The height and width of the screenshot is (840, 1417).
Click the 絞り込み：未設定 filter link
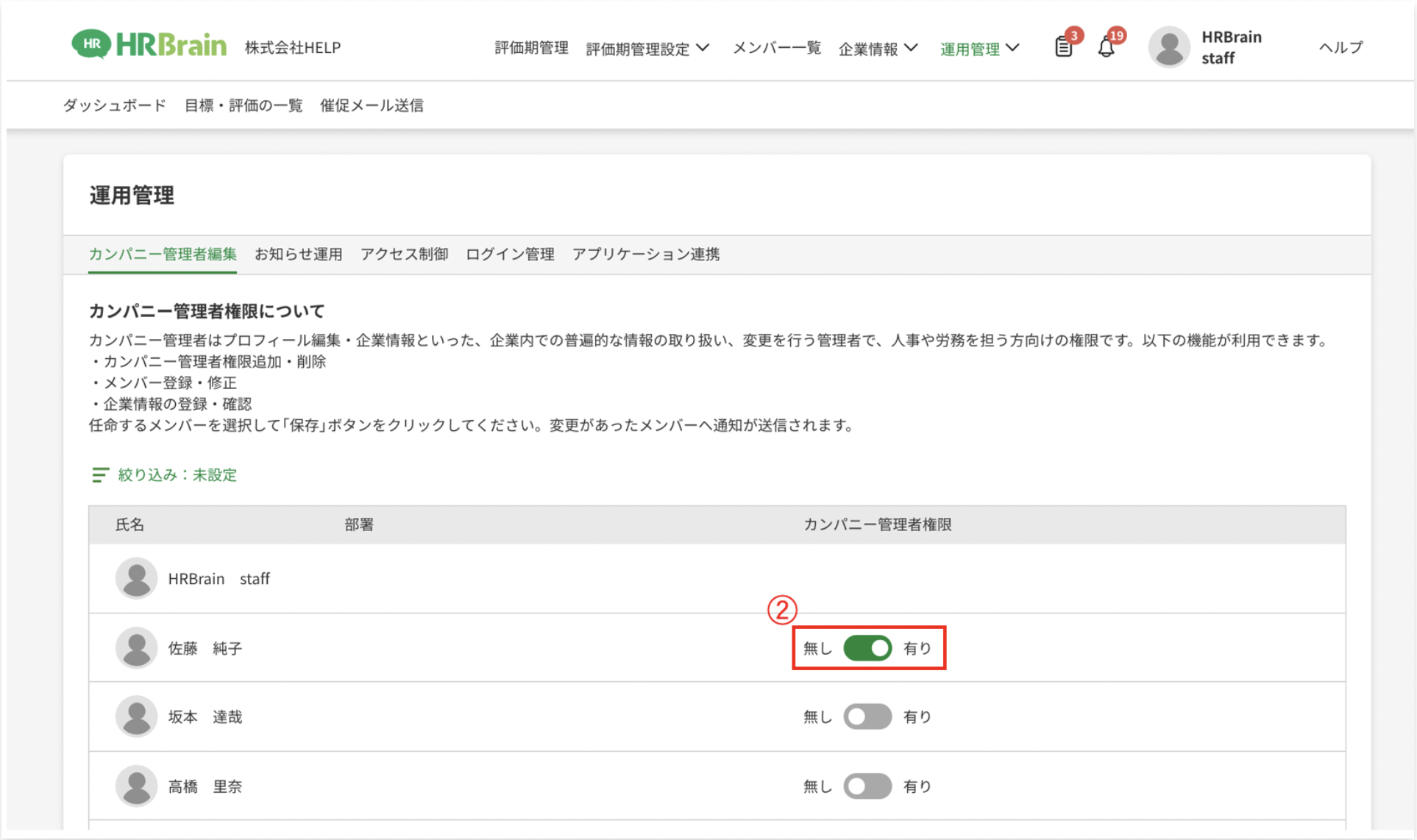tap(177, 475)
